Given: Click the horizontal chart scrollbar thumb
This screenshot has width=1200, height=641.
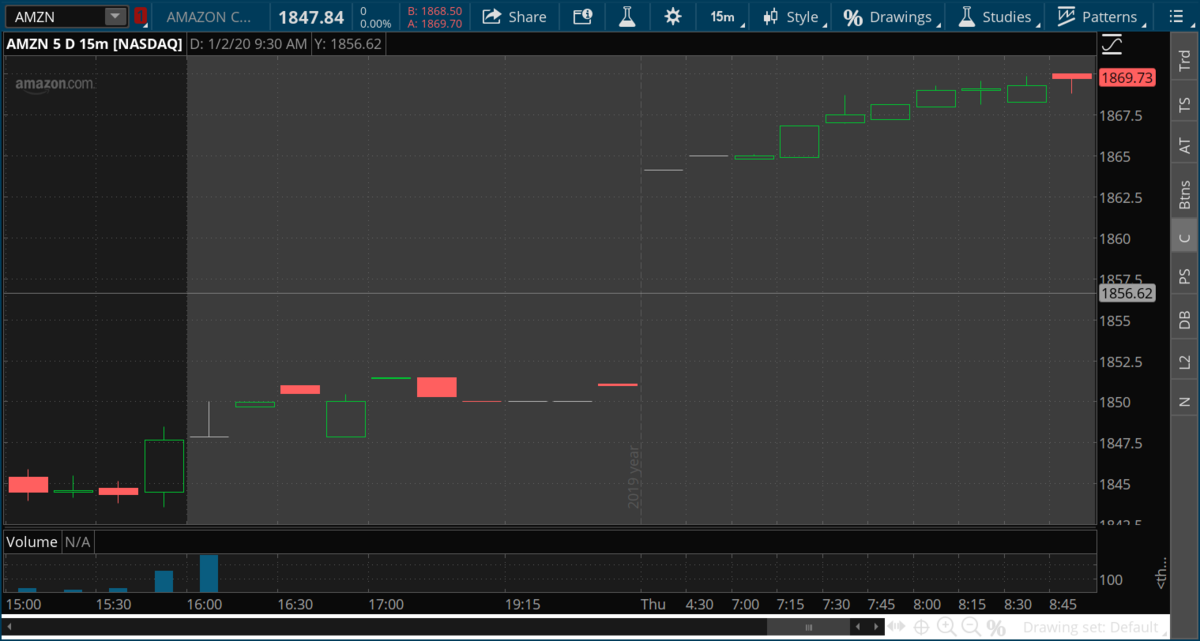Looking at the screenshot, I should pyautogui.click(x=809, y=627).
